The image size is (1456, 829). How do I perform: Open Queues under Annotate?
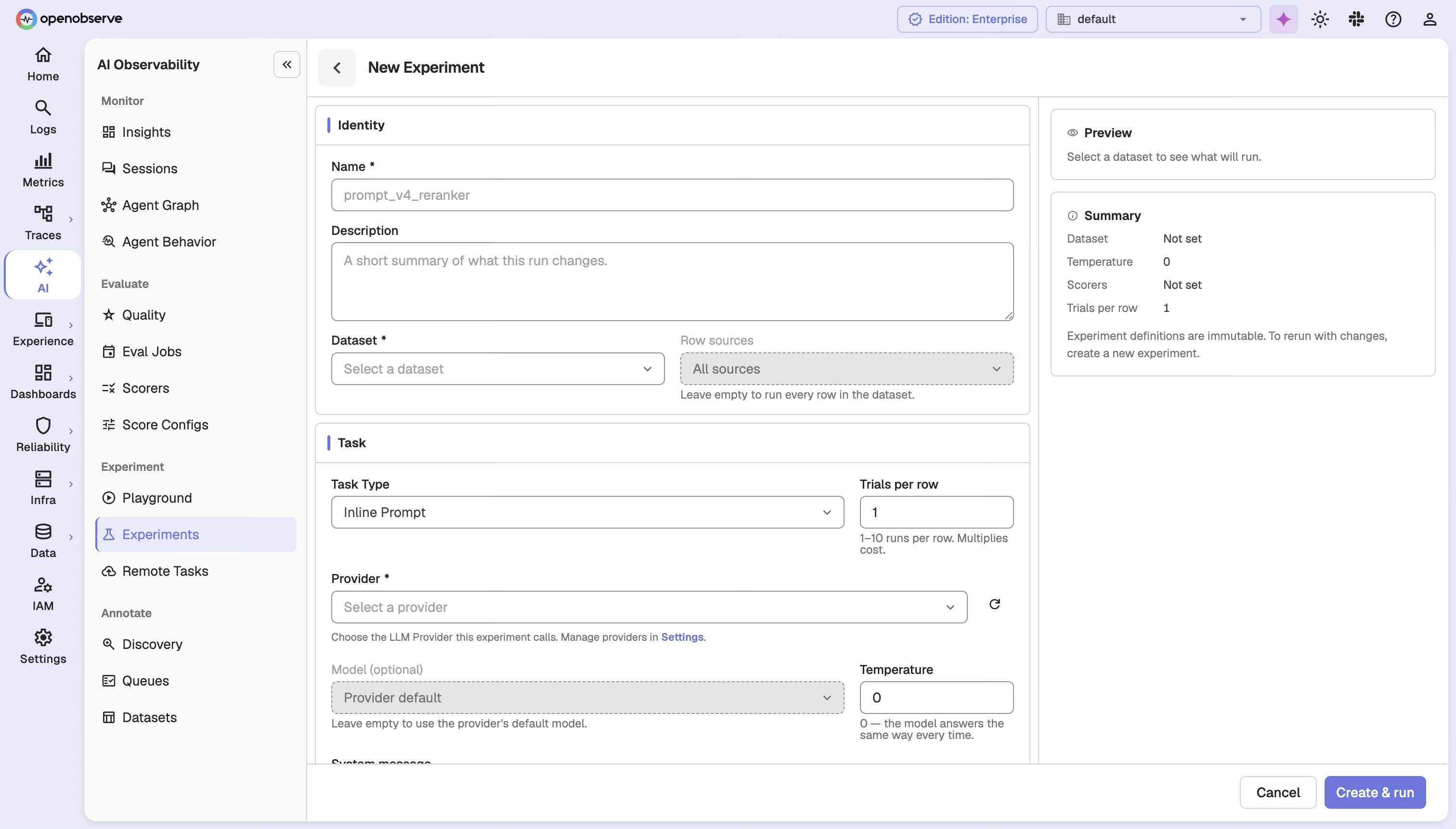coord(195,680)
